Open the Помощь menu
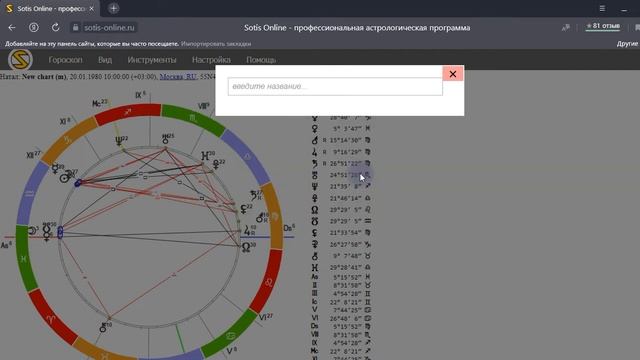Screen dimensions: 640x360 click(x=261, y=60)
